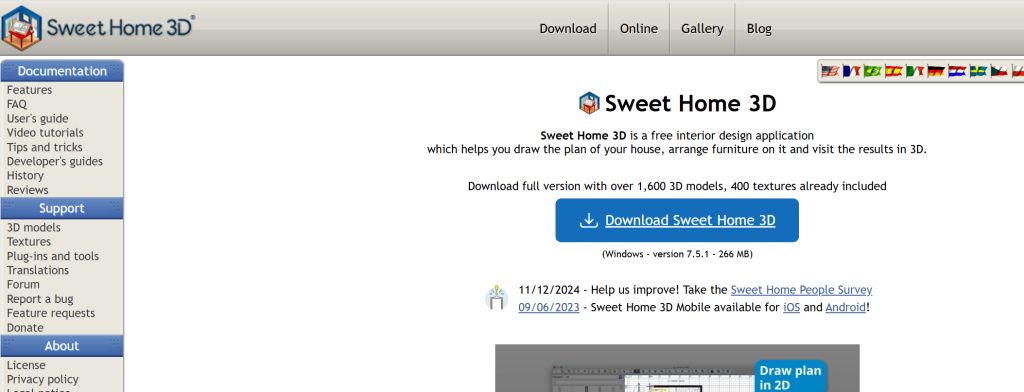
Task: Open Features in the Documentation sidebar
Action: (29, 90)
